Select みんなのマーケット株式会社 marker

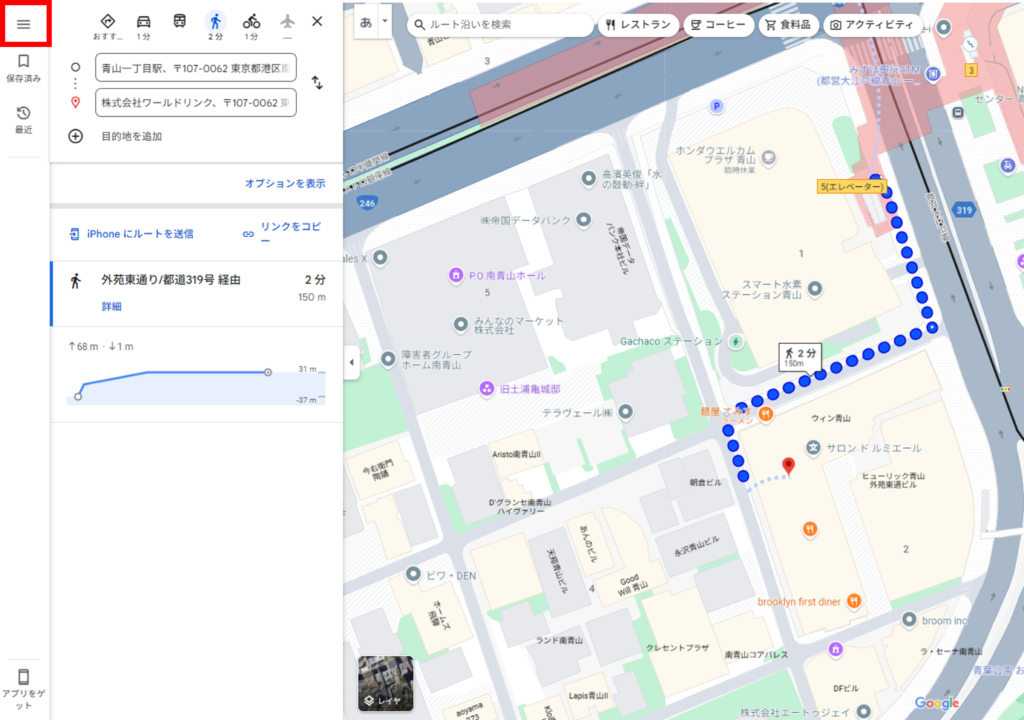pos(460,324)
